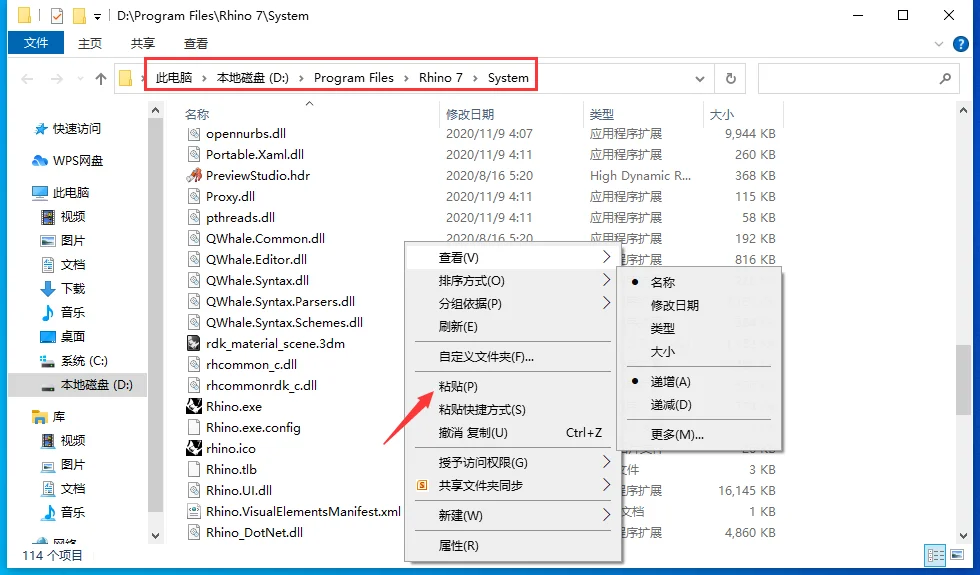Click the search magnifier icon

point(945,79)
